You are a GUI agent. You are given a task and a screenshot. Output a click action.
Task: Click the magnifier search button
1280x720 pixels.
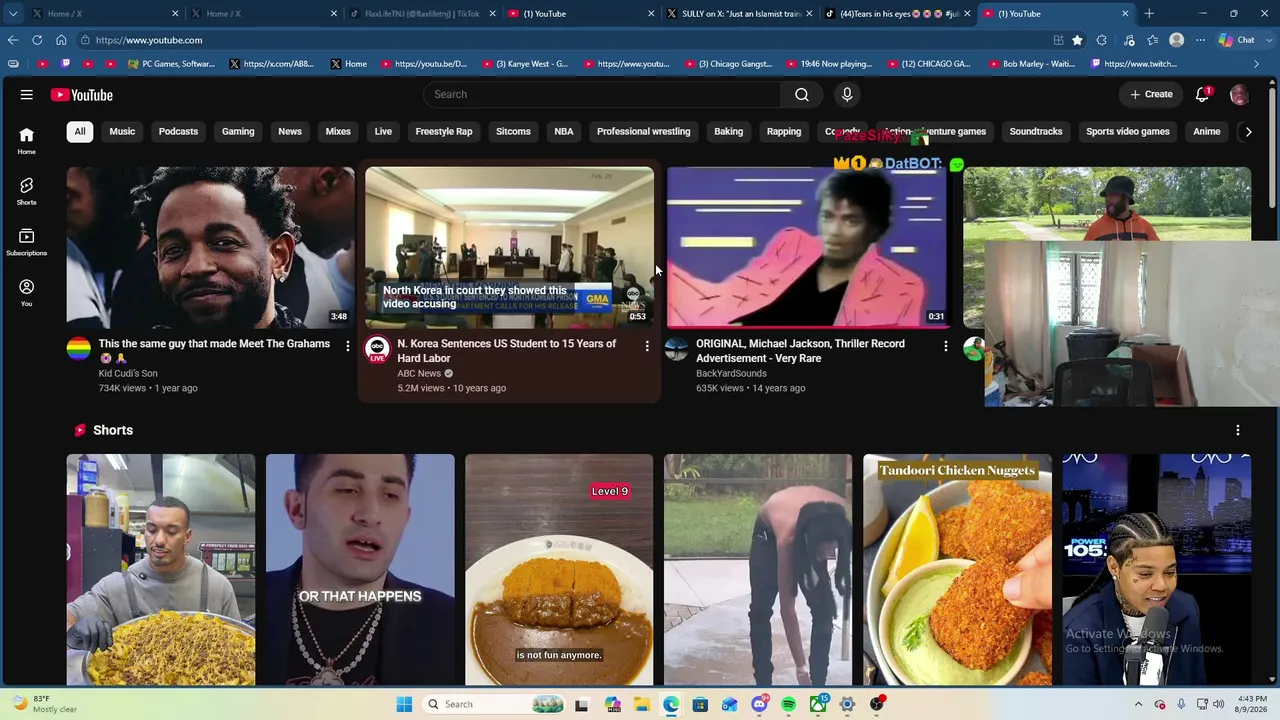802,94
